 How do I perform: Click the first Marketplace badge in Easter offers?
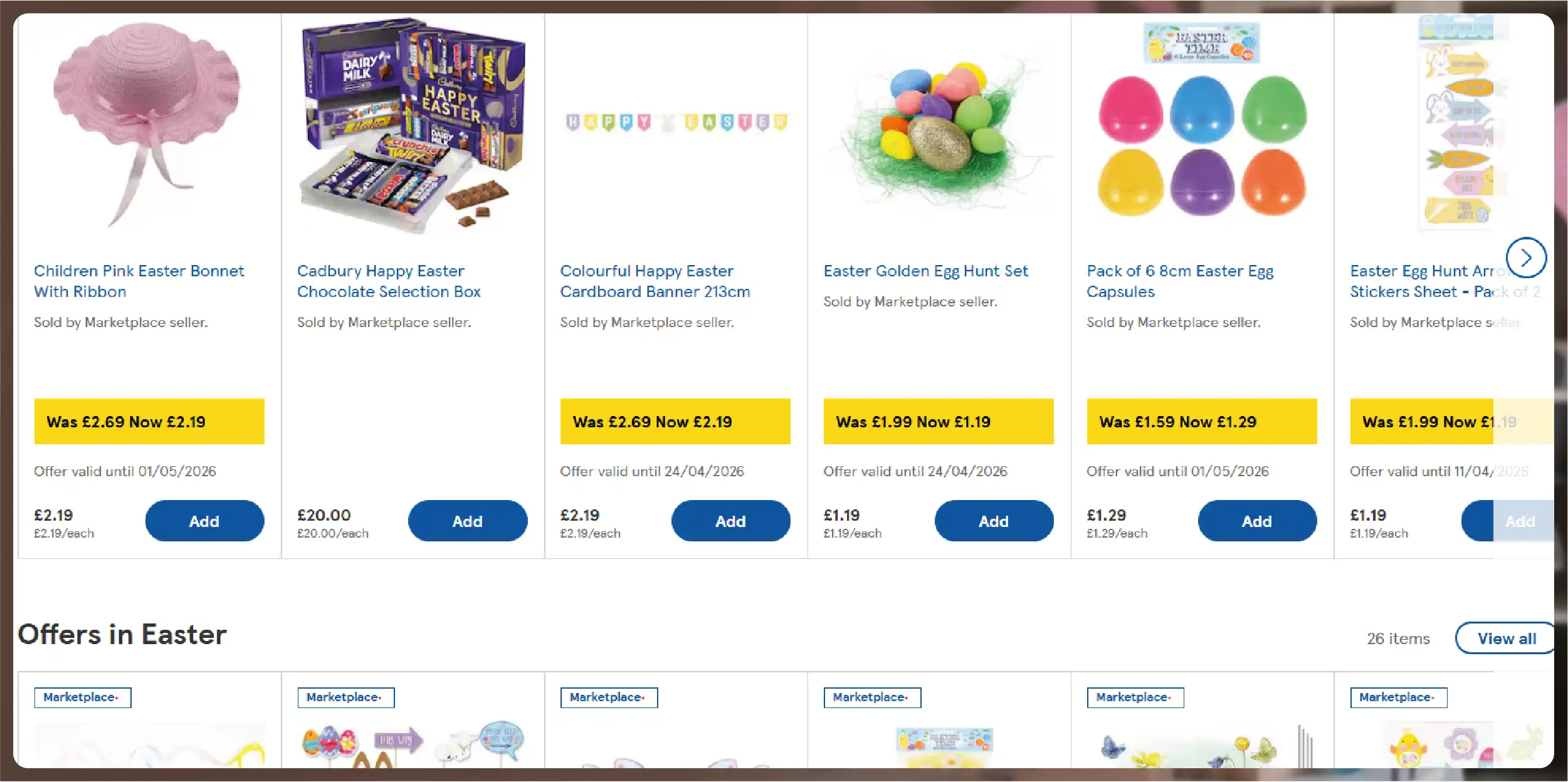82,697
